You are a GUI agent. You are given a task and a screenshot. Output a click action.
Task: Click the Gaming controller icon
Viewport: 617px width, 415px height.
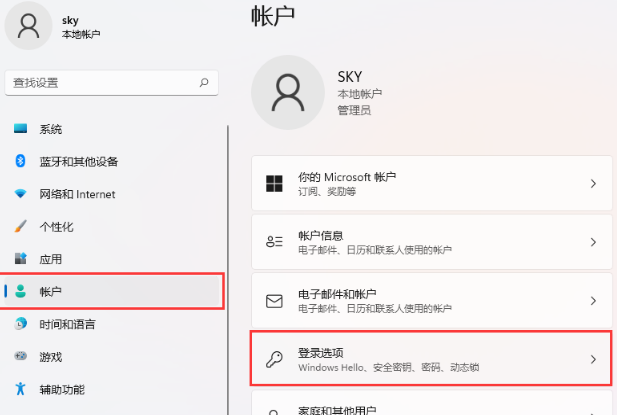pos(20,357)
